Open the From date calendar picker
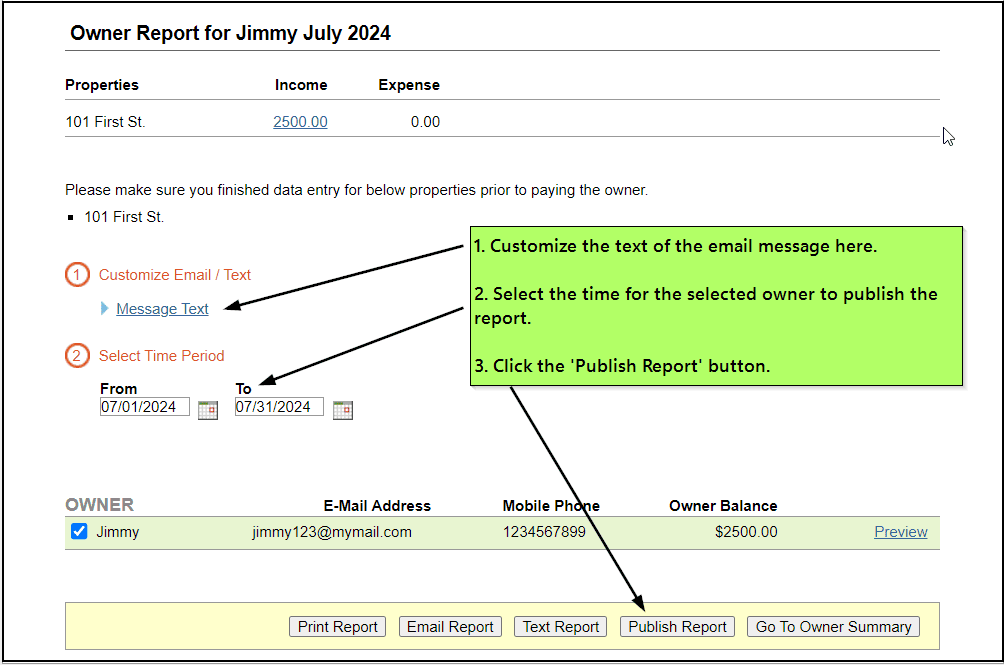This screenshot has height=665, width=1004. pos(208,409)
